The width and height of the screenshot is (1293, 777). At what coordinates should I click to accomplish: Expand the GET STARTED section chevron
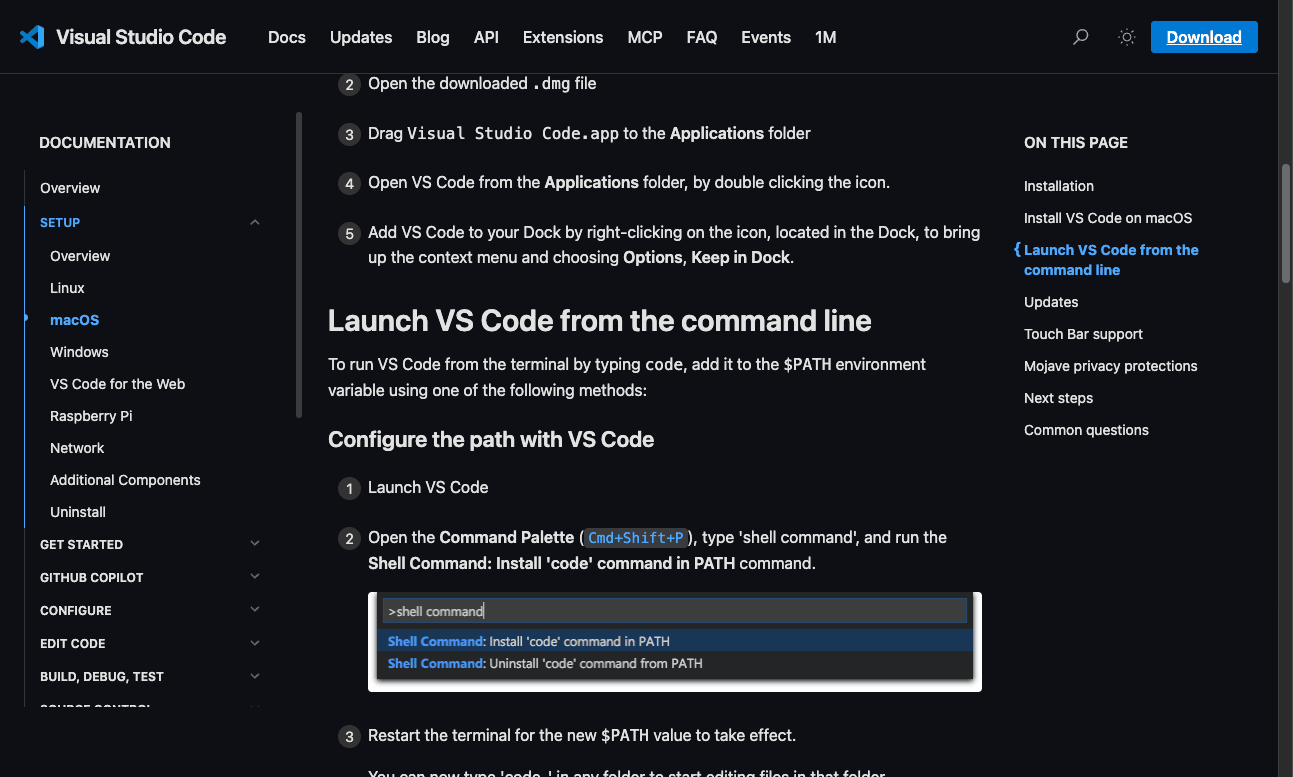(x=255, y=544)
